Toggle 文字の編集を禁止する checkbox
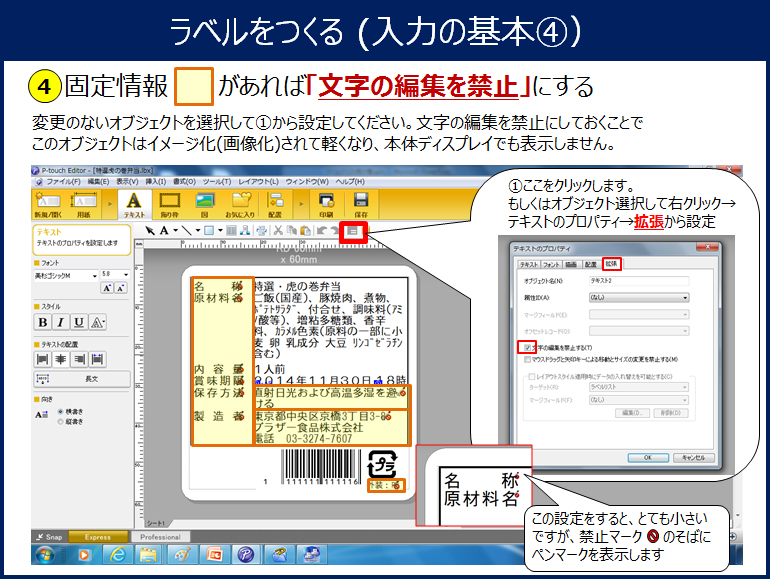Image resolution: width=770 pixels, height=579 pixels. coord(527,348)
